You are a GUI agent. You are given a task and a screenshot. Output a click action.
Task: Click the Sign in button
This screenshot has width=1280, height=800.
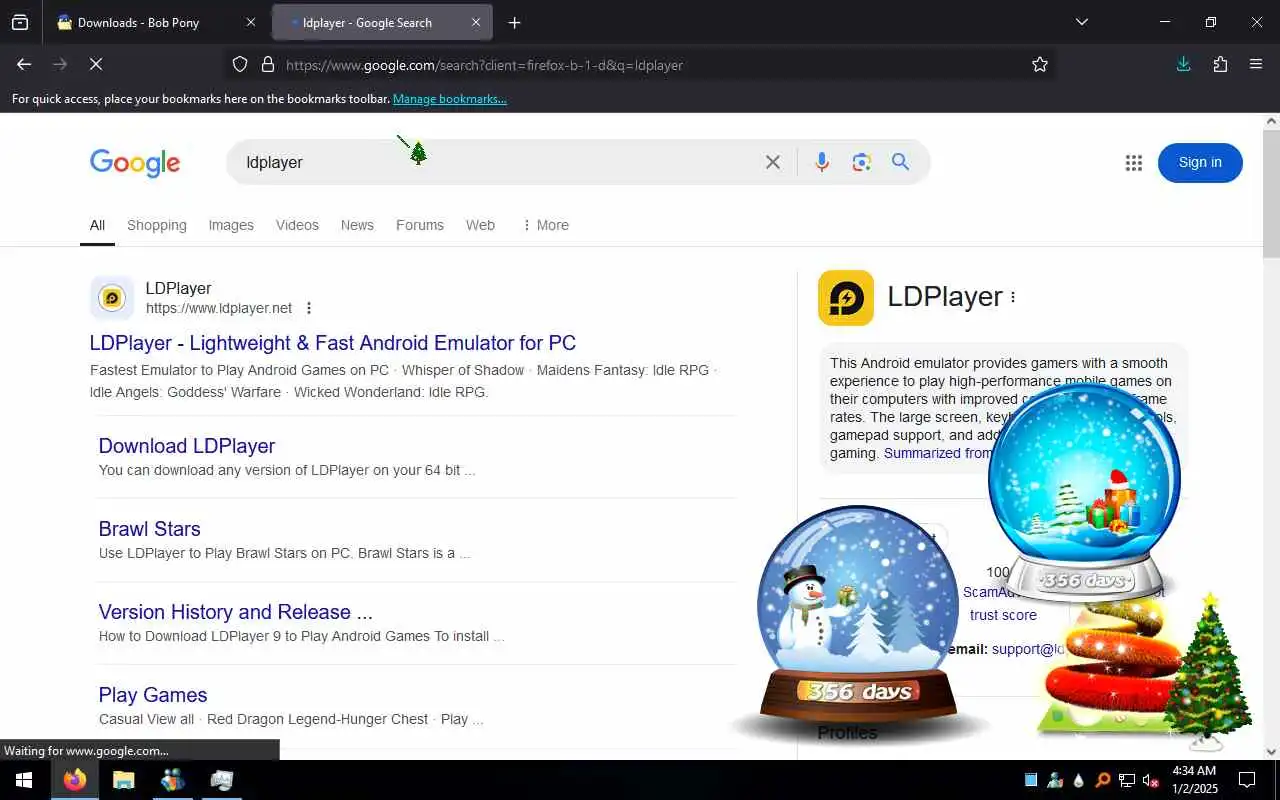(x=1200, y=163)
